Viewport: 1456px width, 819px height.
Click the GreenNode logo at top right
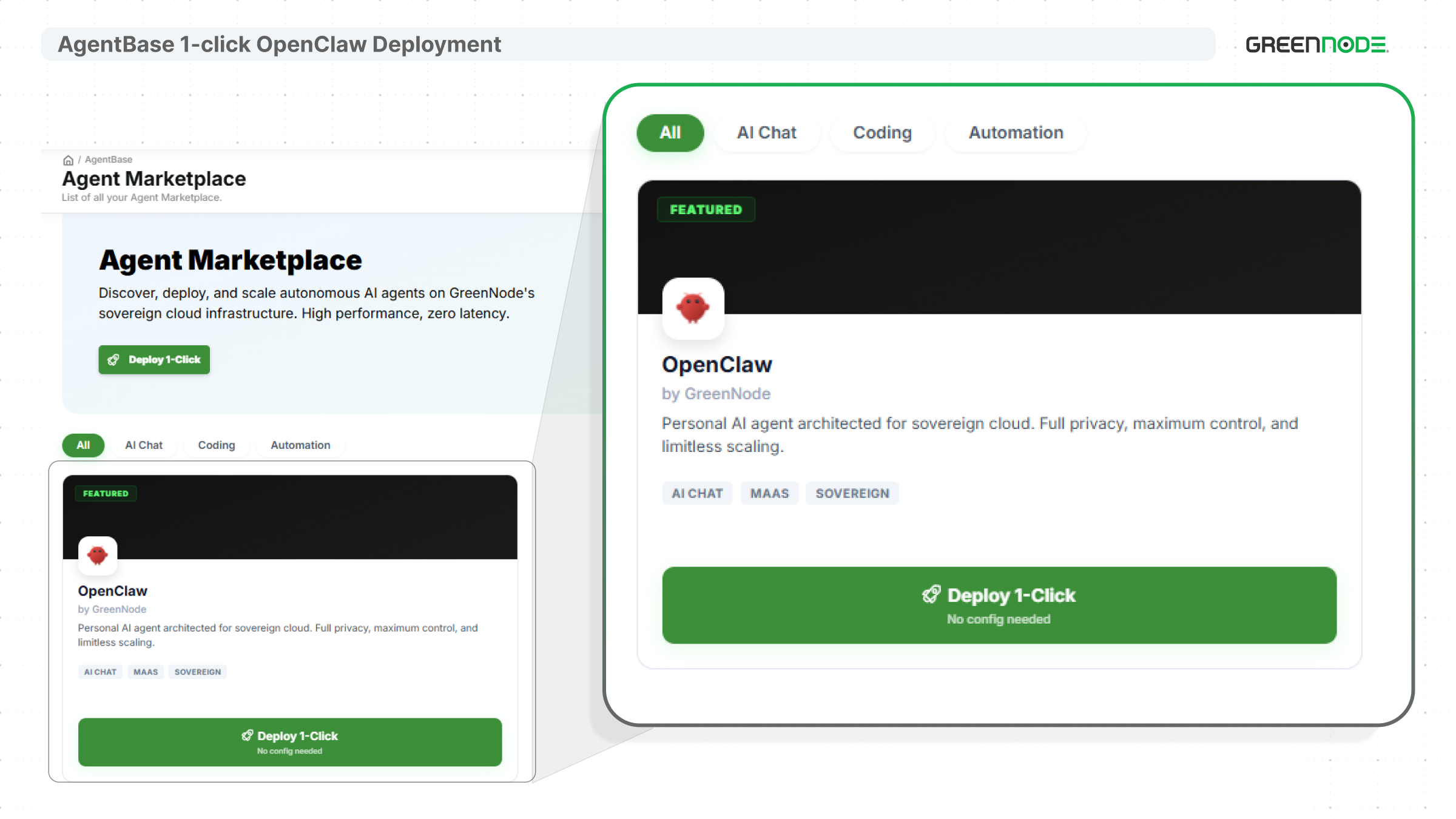click(x=1317, y=45)
